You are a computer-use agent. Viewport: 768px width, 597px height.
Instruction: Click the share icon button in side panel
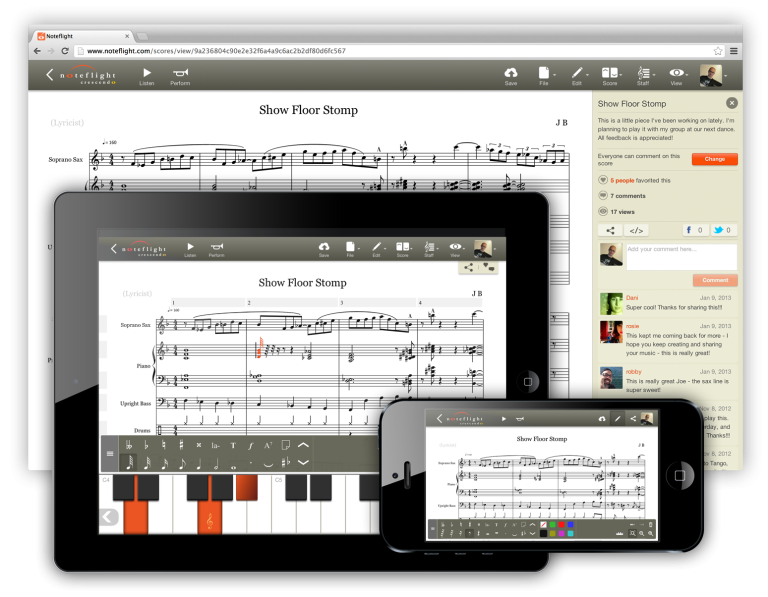610,230
